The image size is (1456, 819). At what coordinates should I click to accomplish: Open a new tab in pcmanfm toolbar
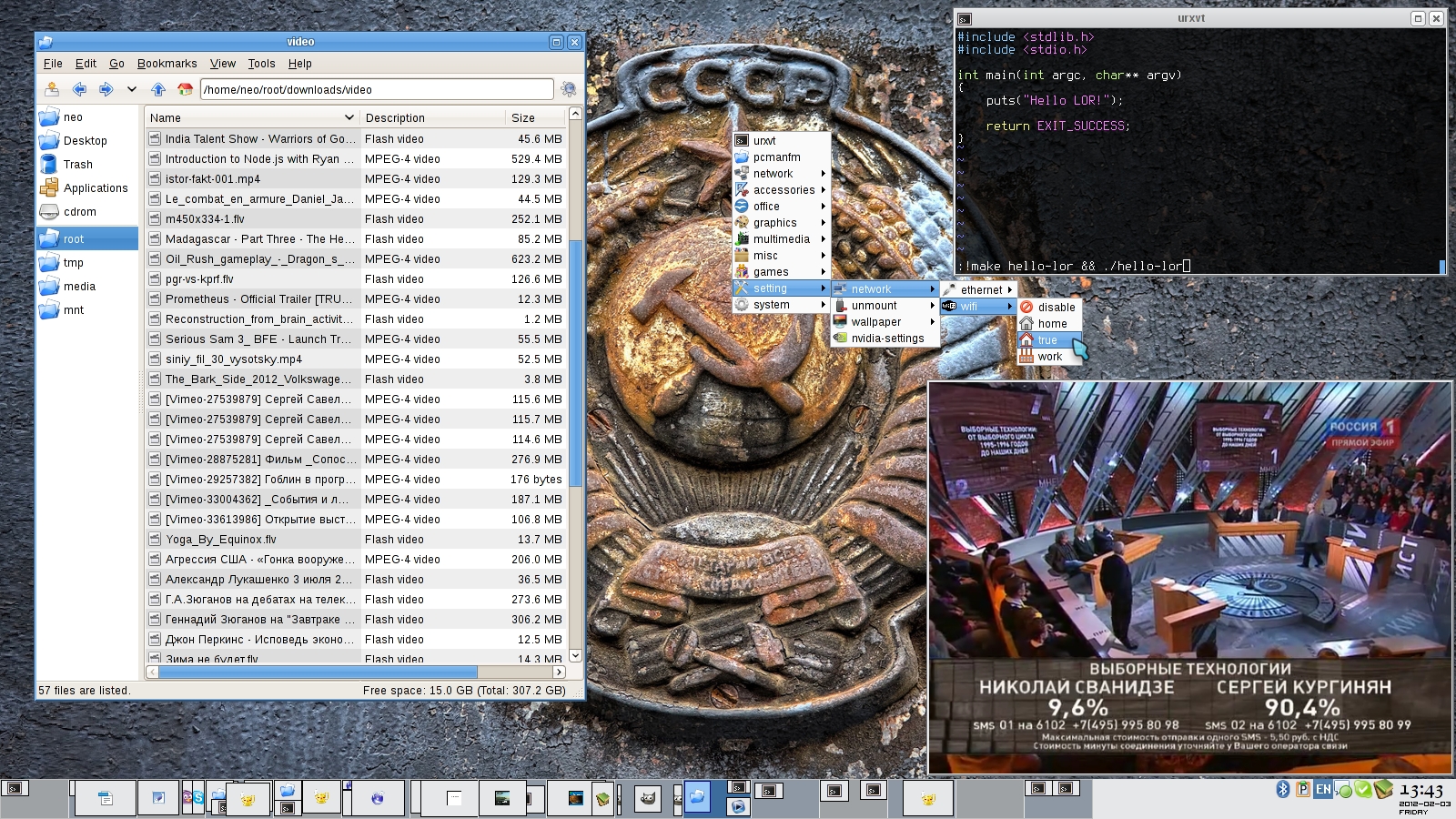click(x=52, y=89)
